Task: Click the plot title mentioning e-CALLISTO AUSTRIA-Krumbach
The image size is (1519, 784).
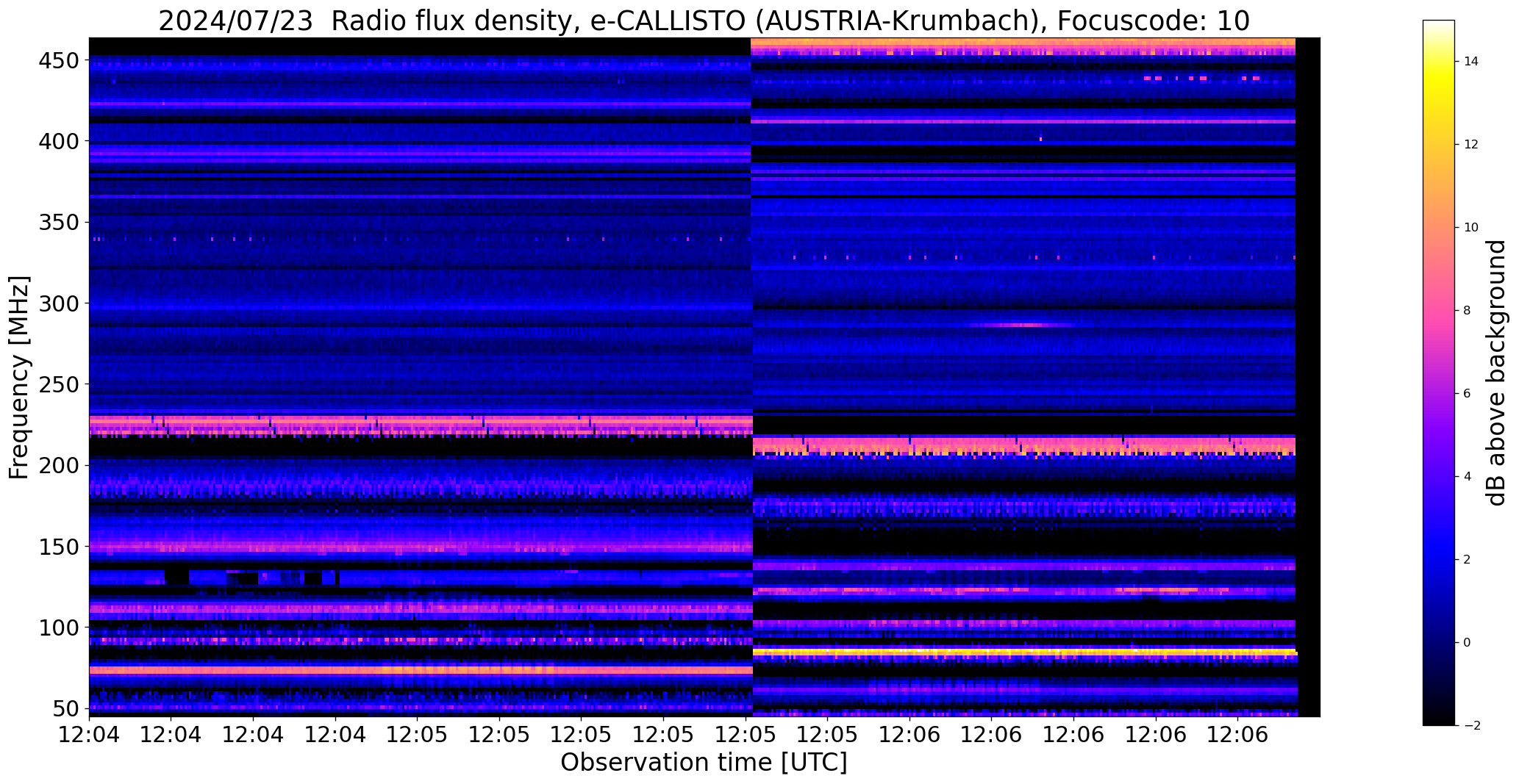Action: coord(704,21)
